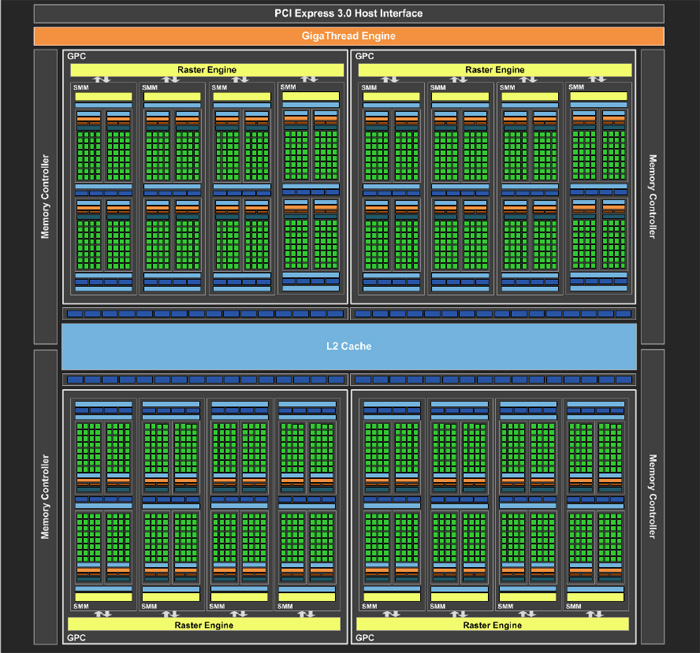The width and height of the screenshot is (700, 653).
Task: Select the Raster Engine in bottom-right GPC
Action: point(495,623)
